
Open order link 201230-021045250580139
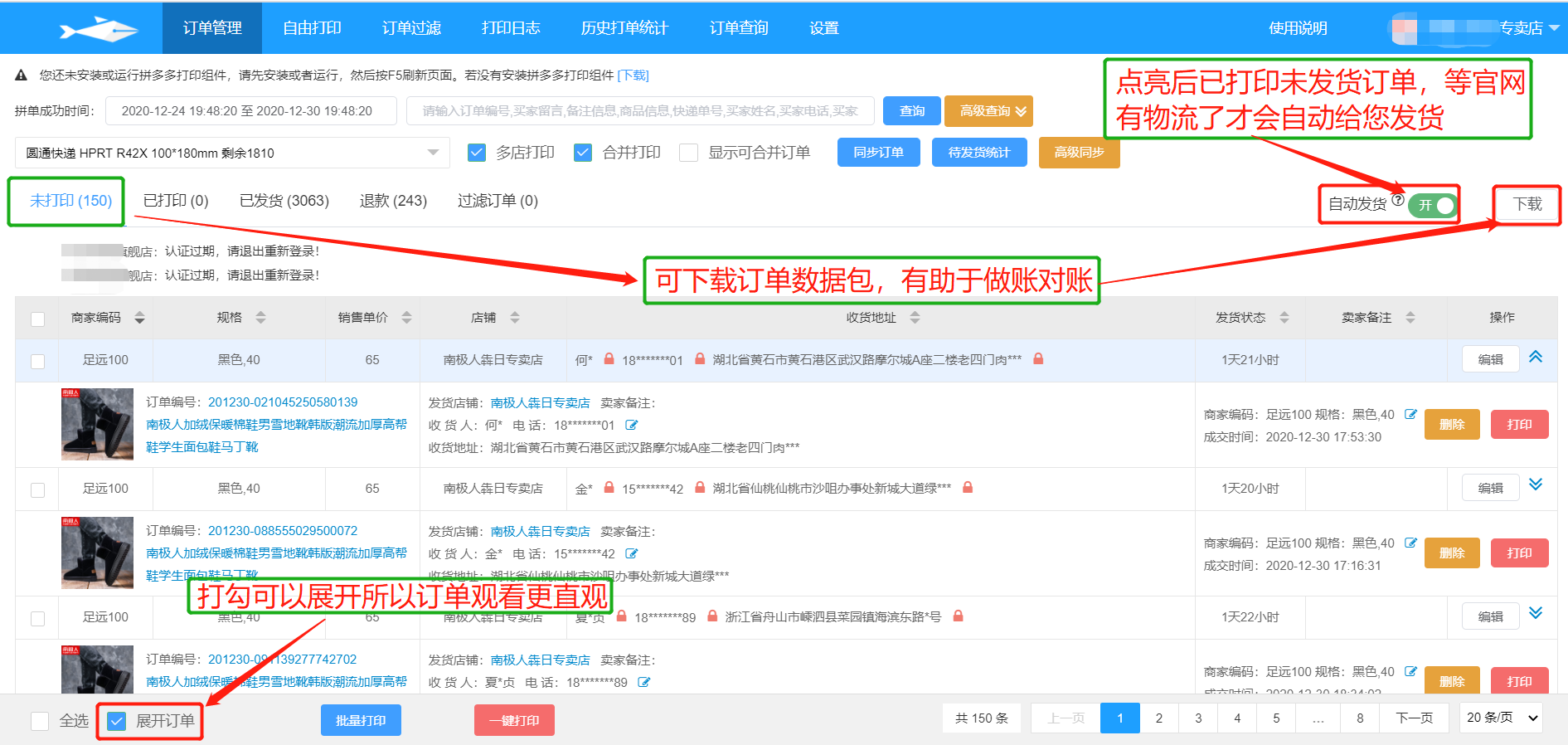(283, 402)
